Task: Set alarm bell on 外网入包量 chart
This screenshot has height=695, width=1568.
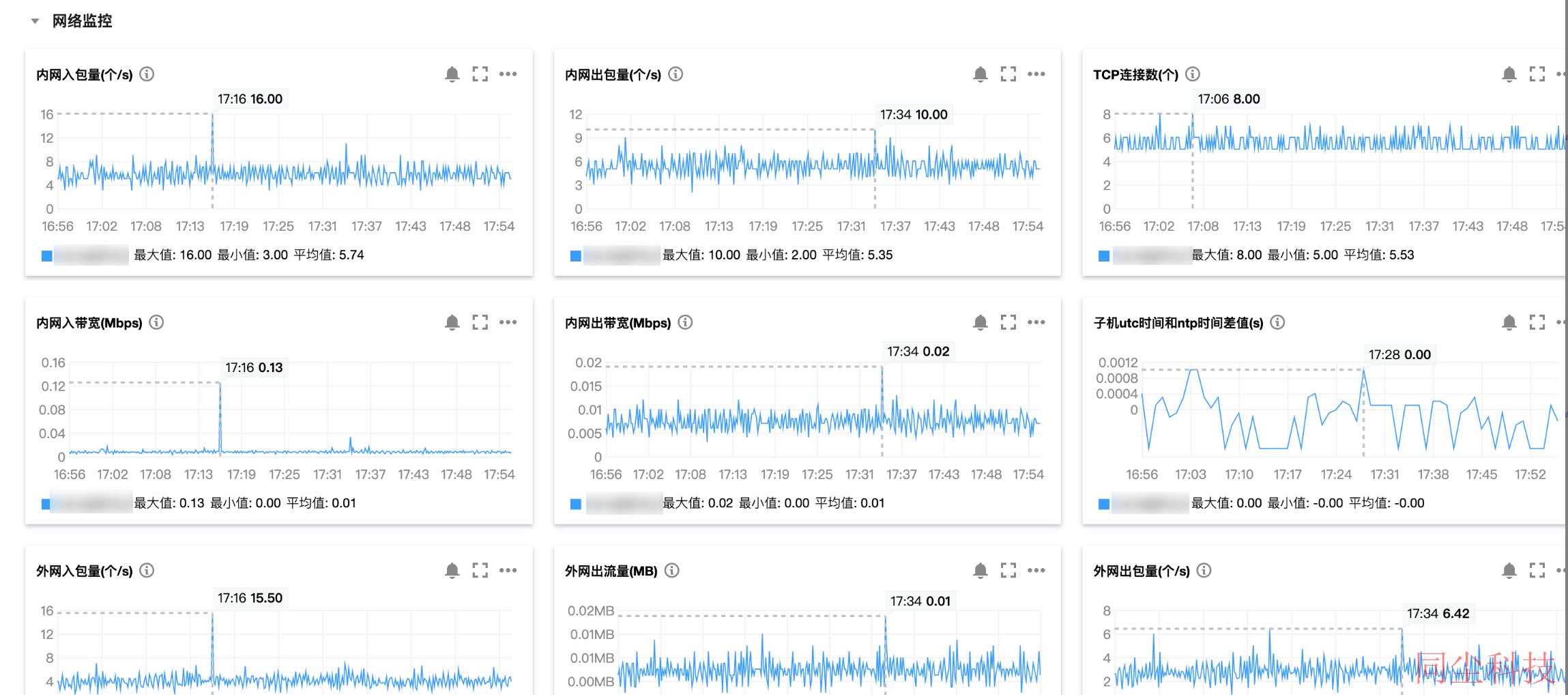Action: pos(452,570)
